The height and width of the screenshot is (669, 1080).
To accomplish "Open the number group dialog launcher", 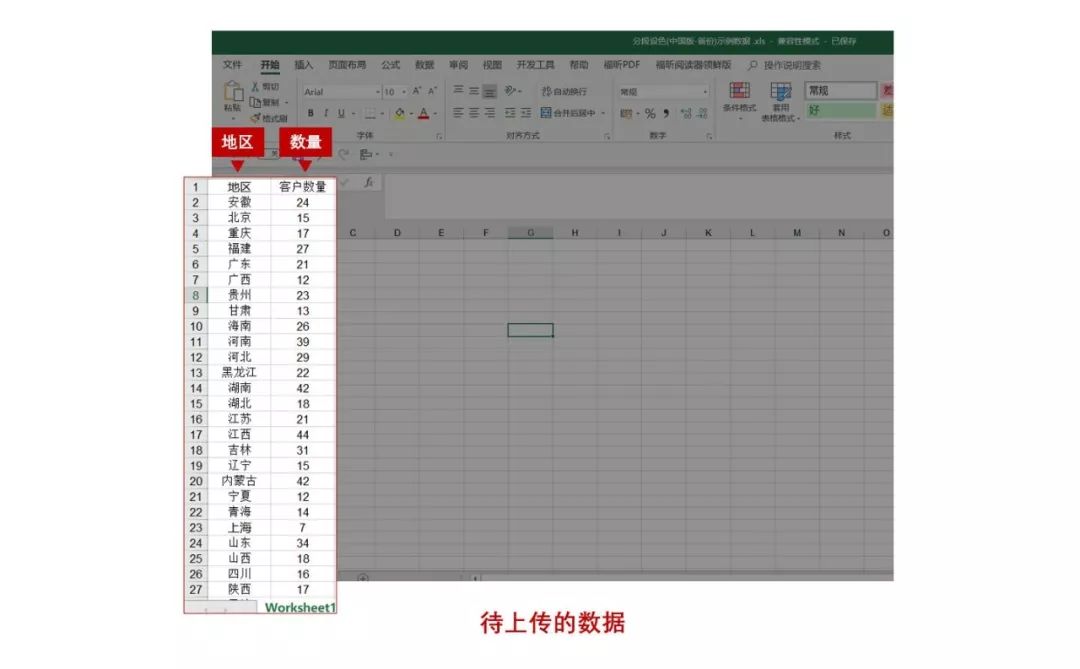I will 709,136.
